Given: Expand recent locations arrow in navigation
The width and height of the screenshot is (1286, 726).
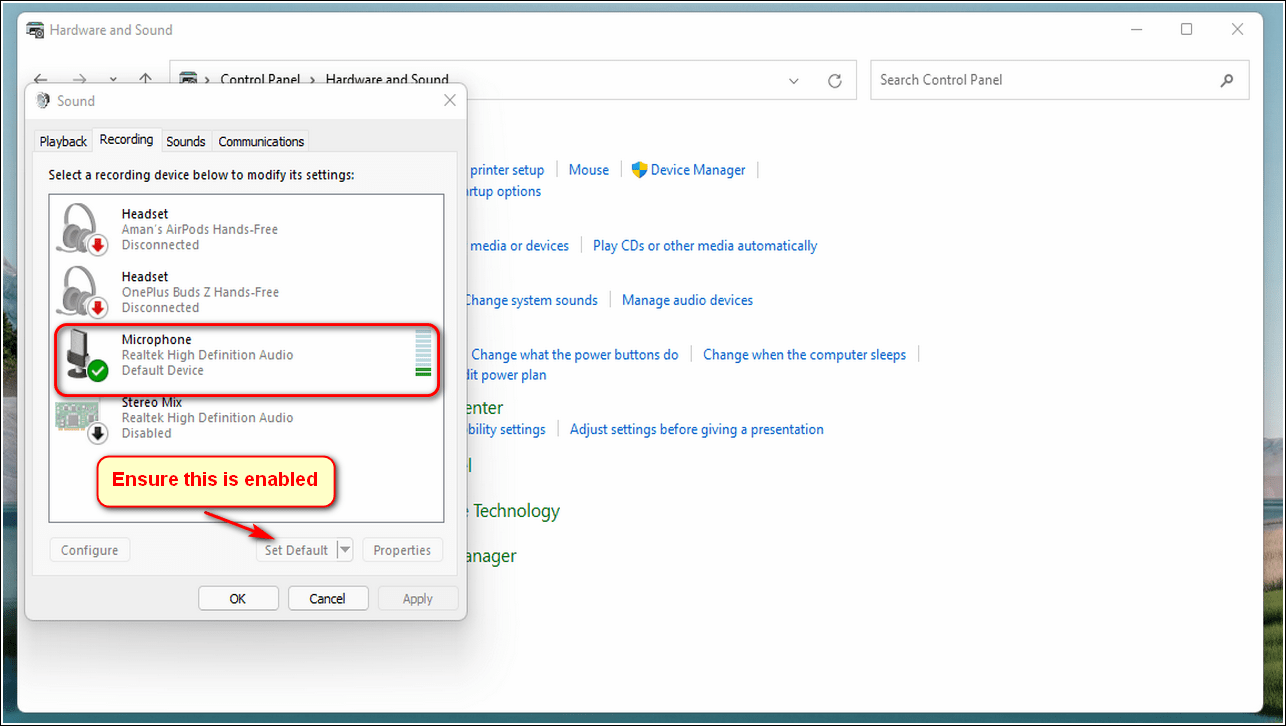Looking at the screenshot, I should click(113, 79).
